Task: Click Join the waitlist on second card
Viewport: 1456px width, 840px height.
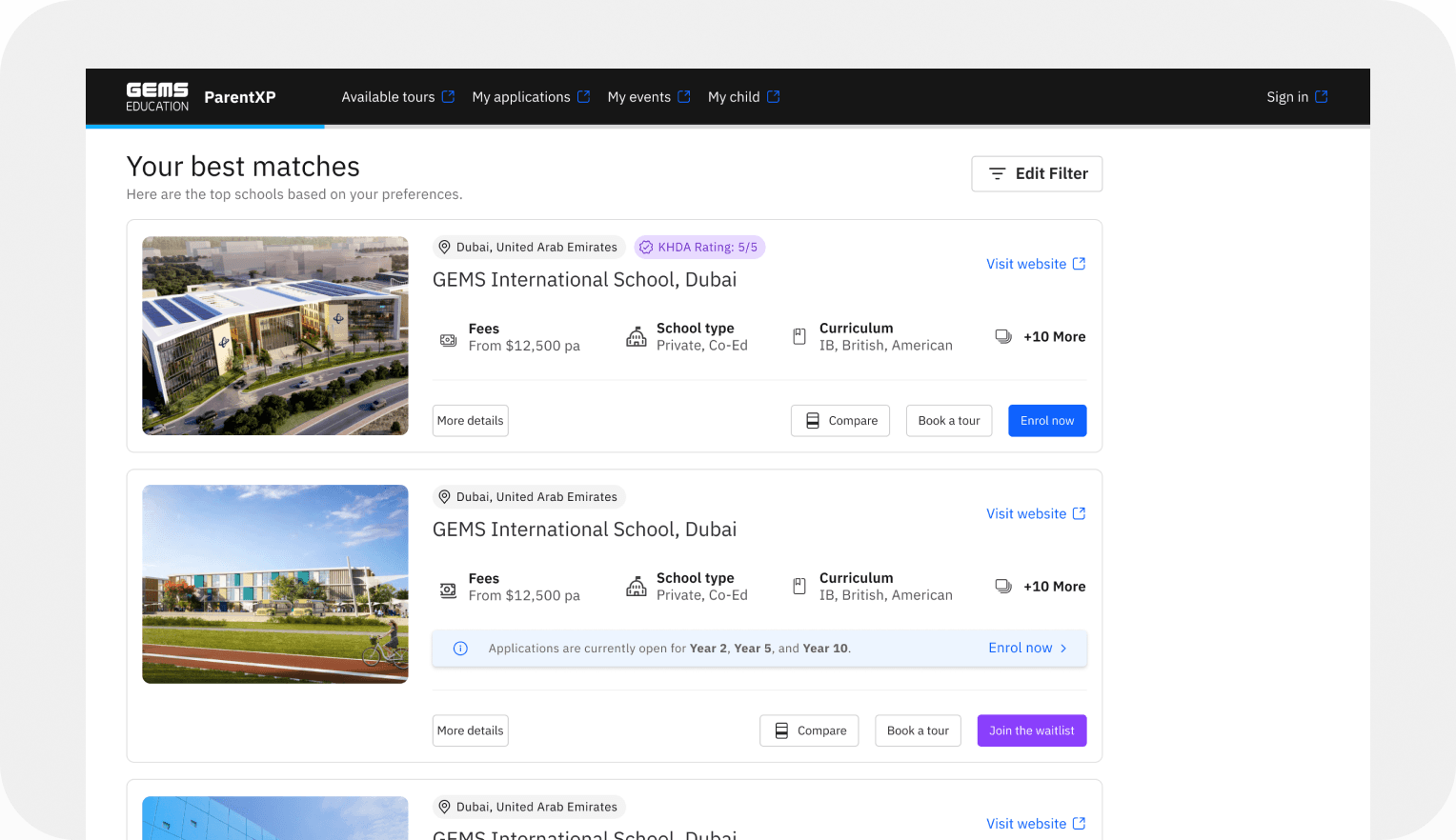Action: coord(1031,730)
